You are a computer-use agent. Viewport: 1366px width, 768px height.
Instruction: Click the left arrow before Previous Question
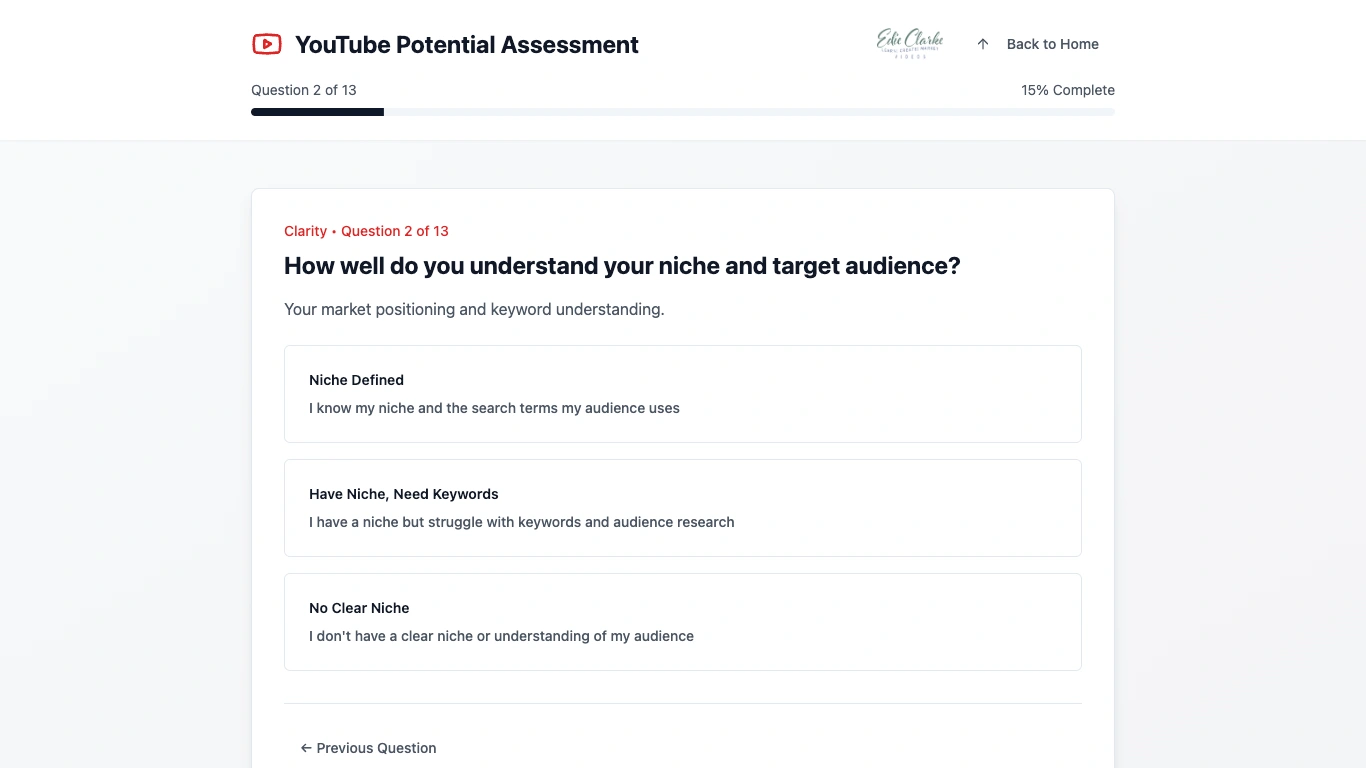(306, 748)
